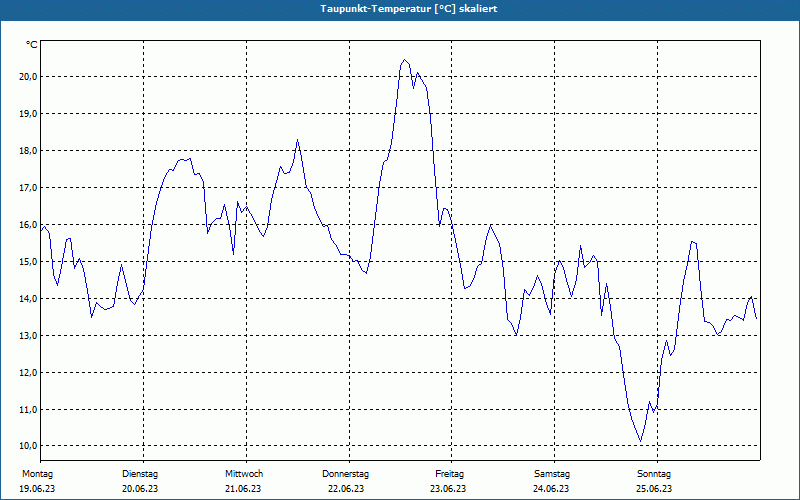Click the 17,0 axis value
Image resolution: width=800 pixels, height=500 pixels.
[28, 188]
